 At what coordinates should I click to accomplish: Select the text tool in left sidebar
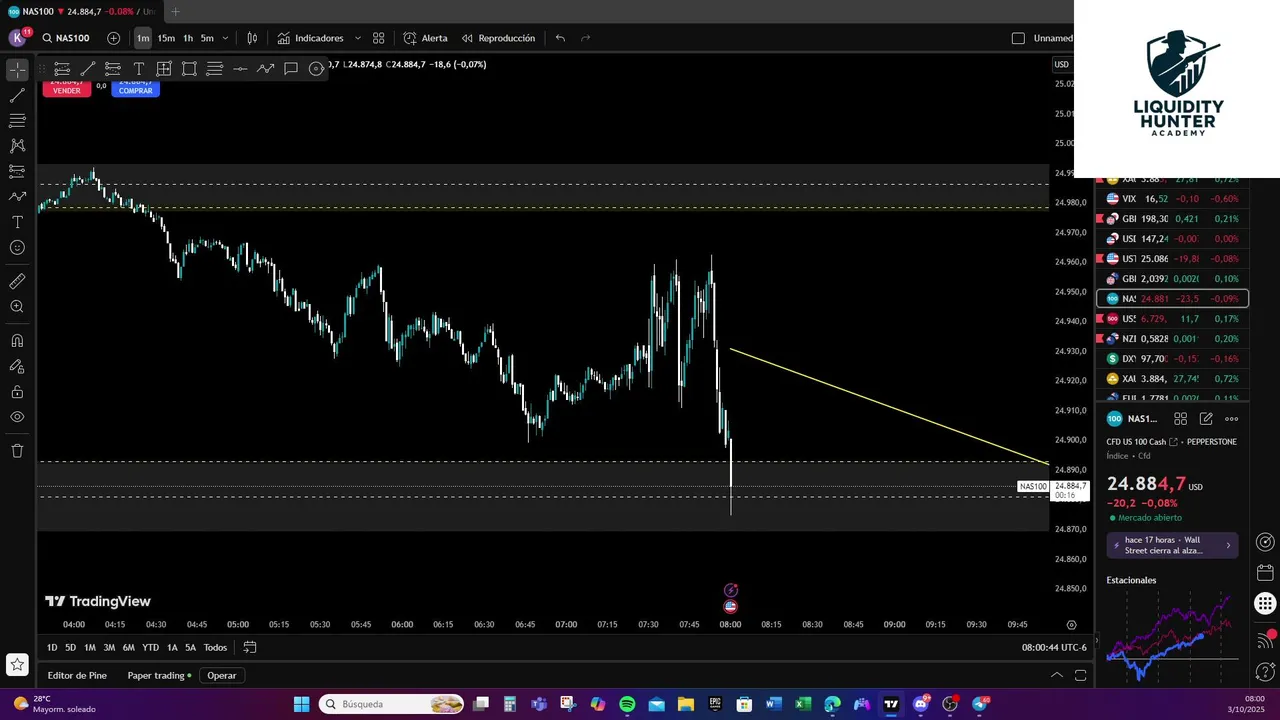17,222
